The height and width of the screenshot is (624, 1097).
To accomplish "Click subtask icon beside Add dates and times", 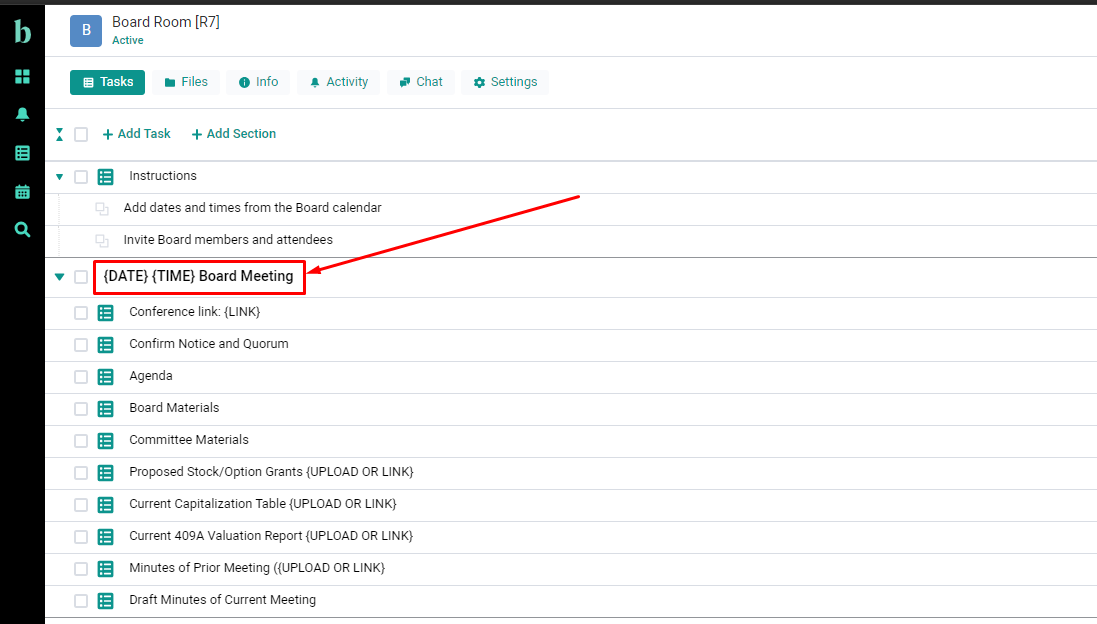I will pyautogui.click(x=102, y=208).
